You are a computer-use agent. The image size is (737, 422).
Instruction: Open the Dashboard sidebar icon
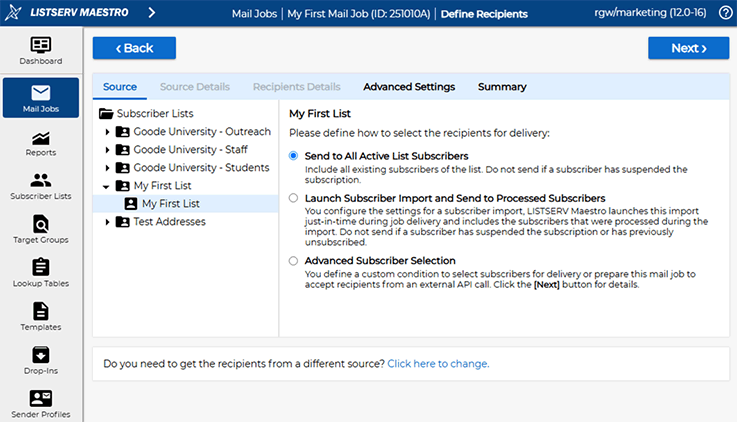click(40, 46)
